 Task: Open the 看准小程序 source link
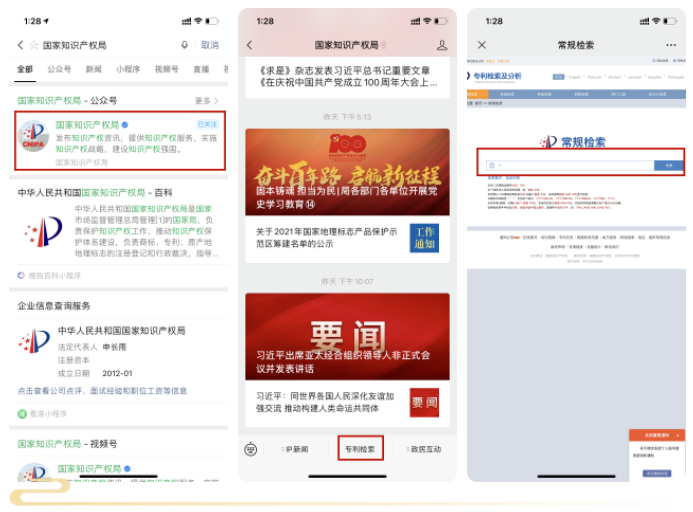click(42, 414)
